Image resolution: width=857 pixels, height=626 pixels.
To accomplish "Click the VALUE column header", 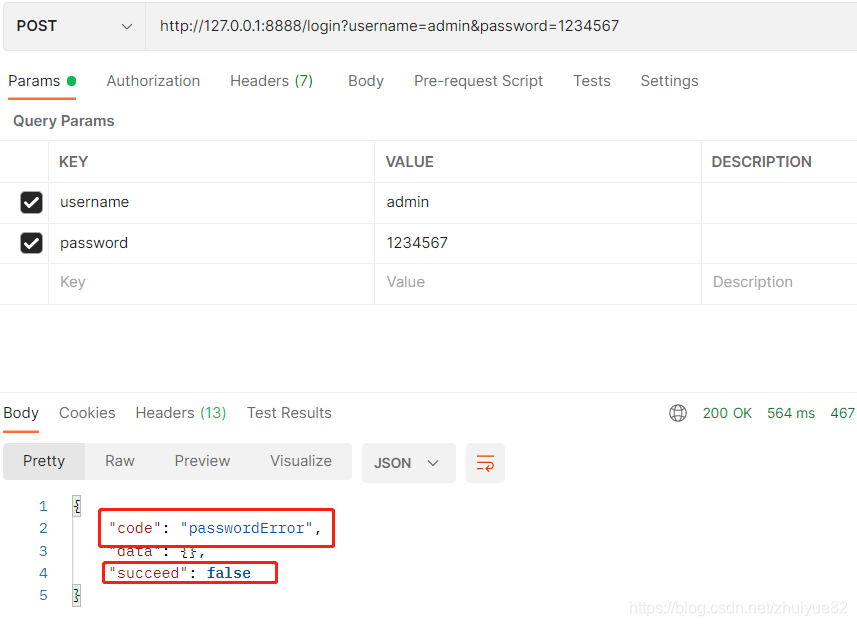I will tap(409, 162).
